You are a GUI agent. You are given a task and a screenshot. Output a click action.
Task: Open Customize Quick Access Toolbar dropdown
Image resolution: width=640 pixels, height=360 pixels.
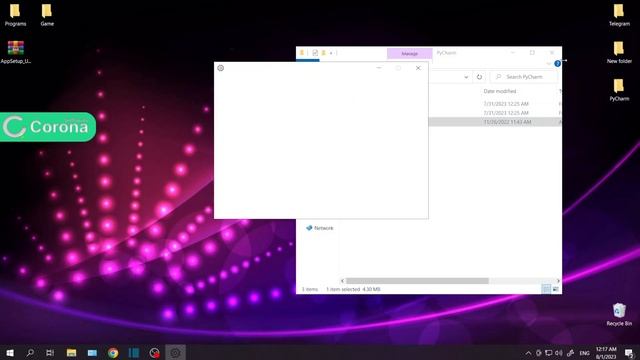(x=331, y=53)
